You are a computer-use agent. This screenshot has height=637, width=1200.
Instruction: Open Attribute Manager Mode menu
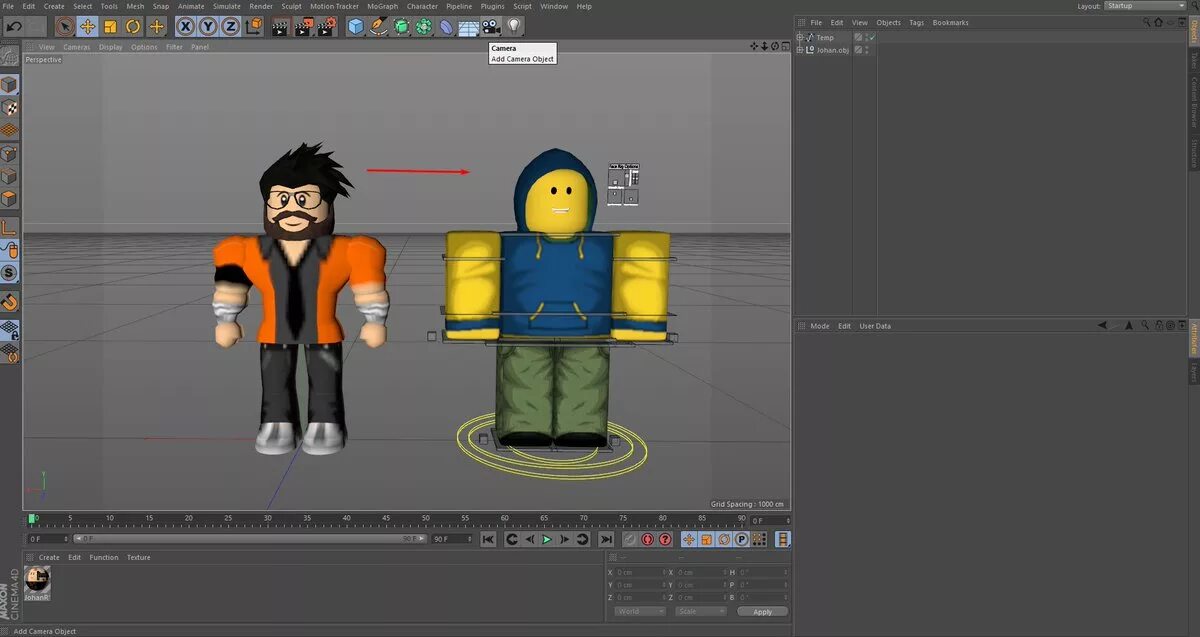click(820, 326)
